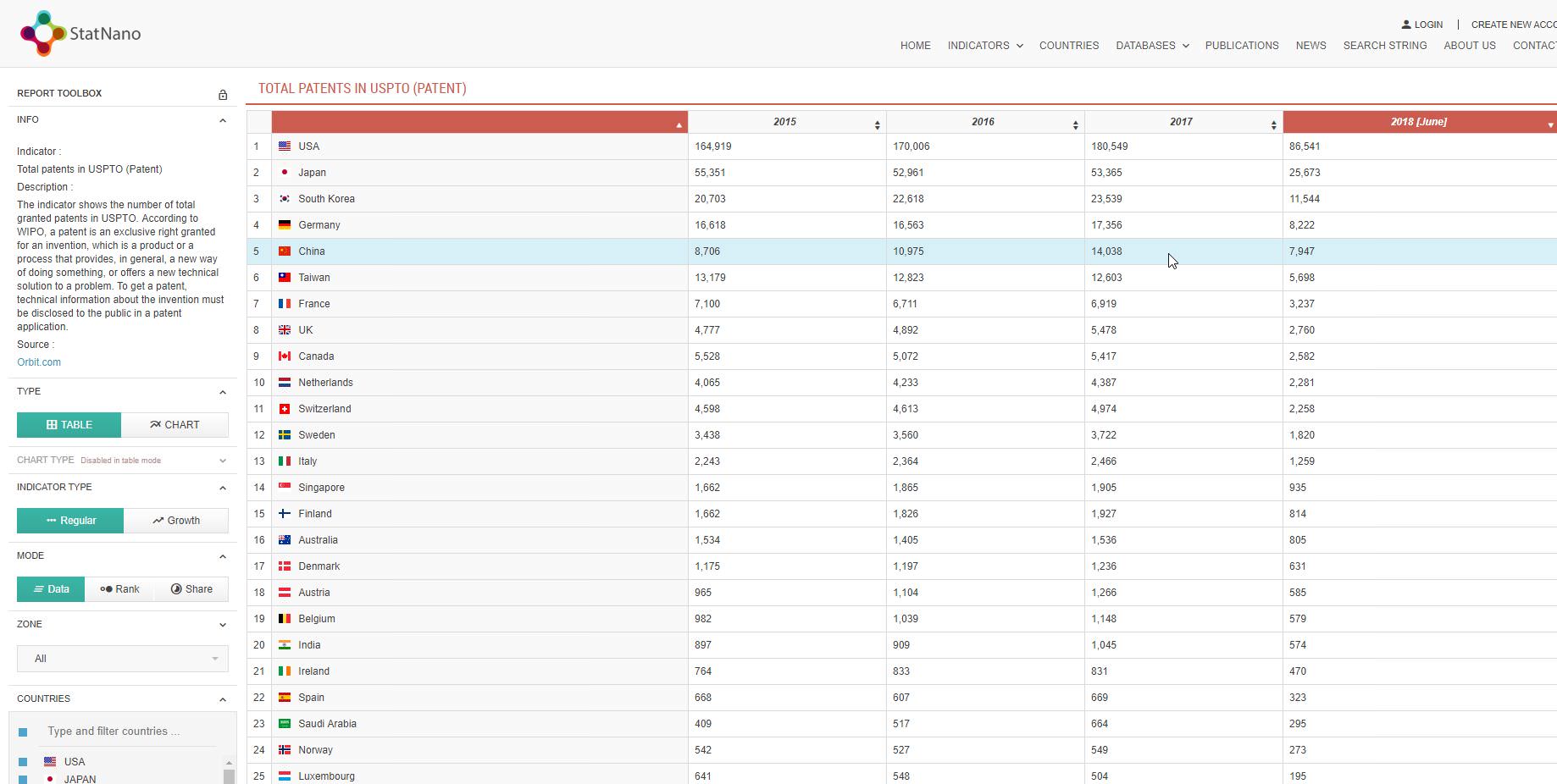The image size is (1557, 784).
Task: Click the Norway flag icon in the table
Action: click(285, 750)
